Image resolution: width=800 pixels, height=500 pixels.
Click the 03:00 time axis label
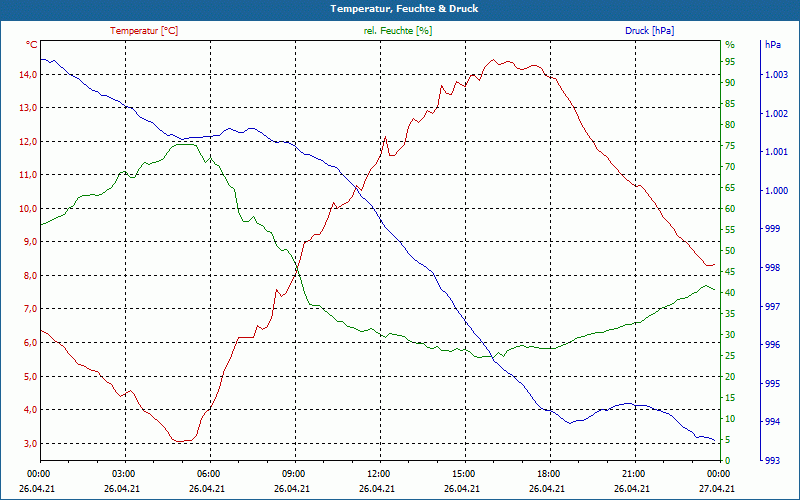(x=123, y=473)
